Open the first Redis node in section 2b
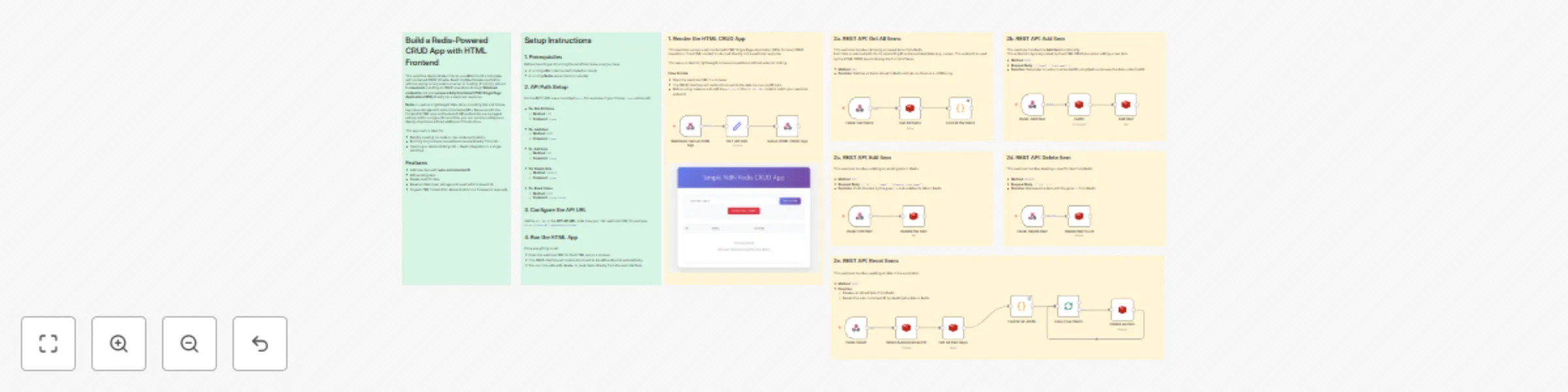The image size is (1568, 392). coord(1079,105)
